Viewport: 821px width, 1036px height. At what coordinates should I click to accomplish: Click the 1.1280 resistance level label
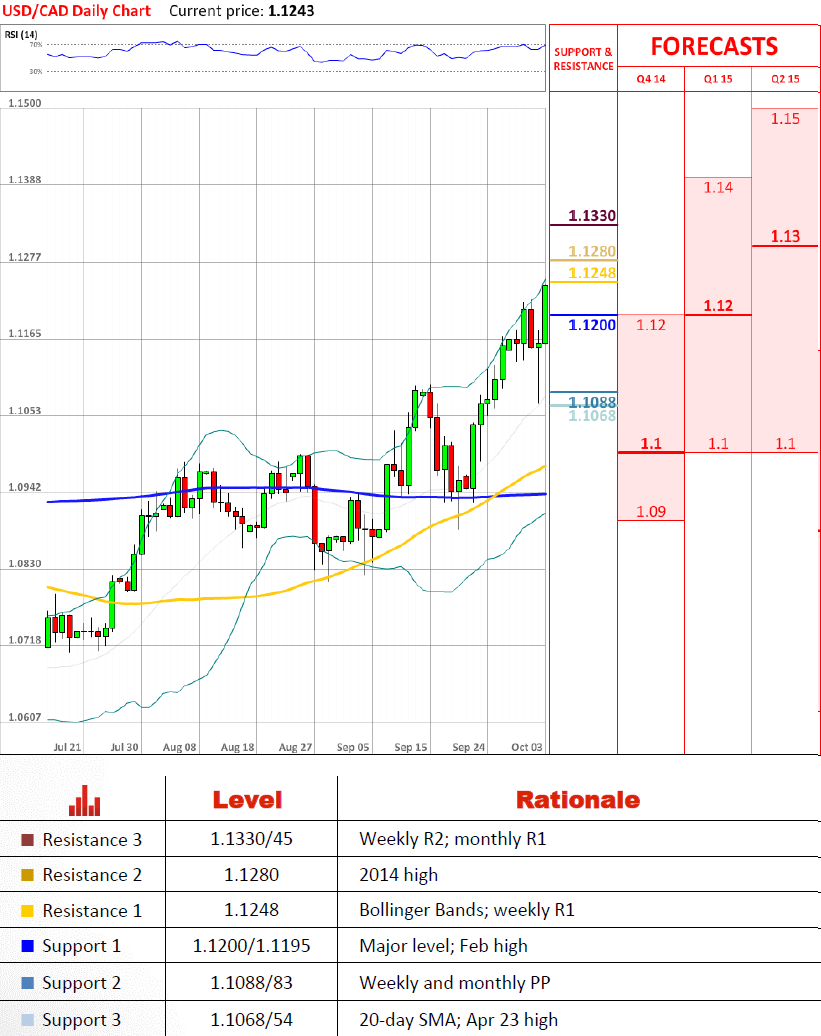[x=592, y=251]
